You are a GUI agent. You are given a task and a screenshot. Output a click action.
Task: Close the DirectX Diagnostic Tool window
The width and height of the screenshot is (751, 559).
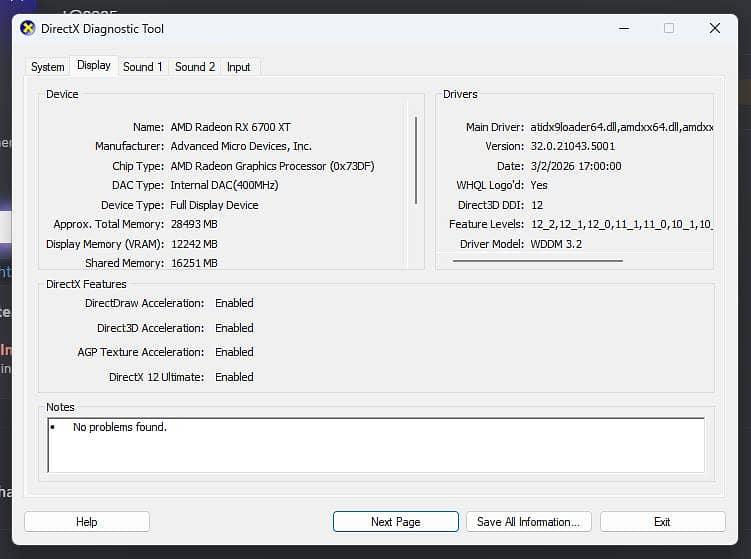click(715, 29)
